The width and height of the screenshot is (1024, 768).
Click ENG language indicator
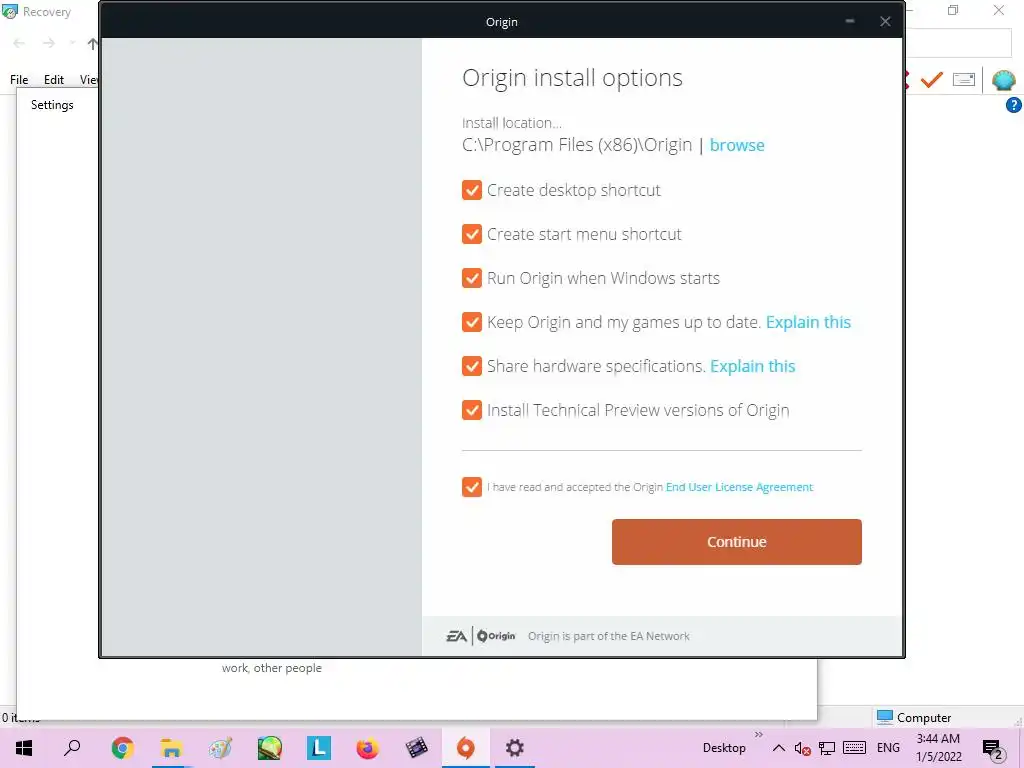coord(888,748)
